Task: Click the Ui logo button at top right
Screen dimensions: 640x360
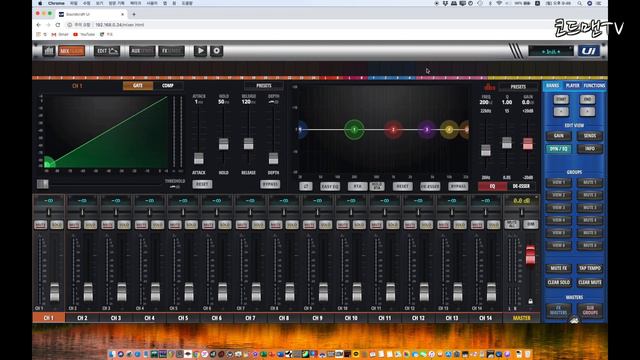Action: 589,51
